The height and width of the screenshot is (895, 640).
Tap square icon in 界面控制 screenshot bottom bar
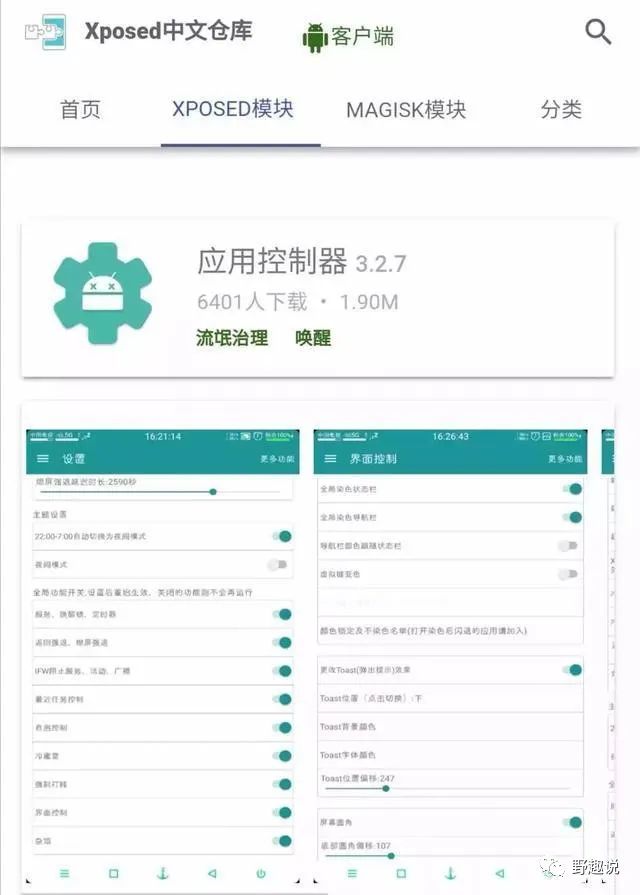[x=401, y=873]
